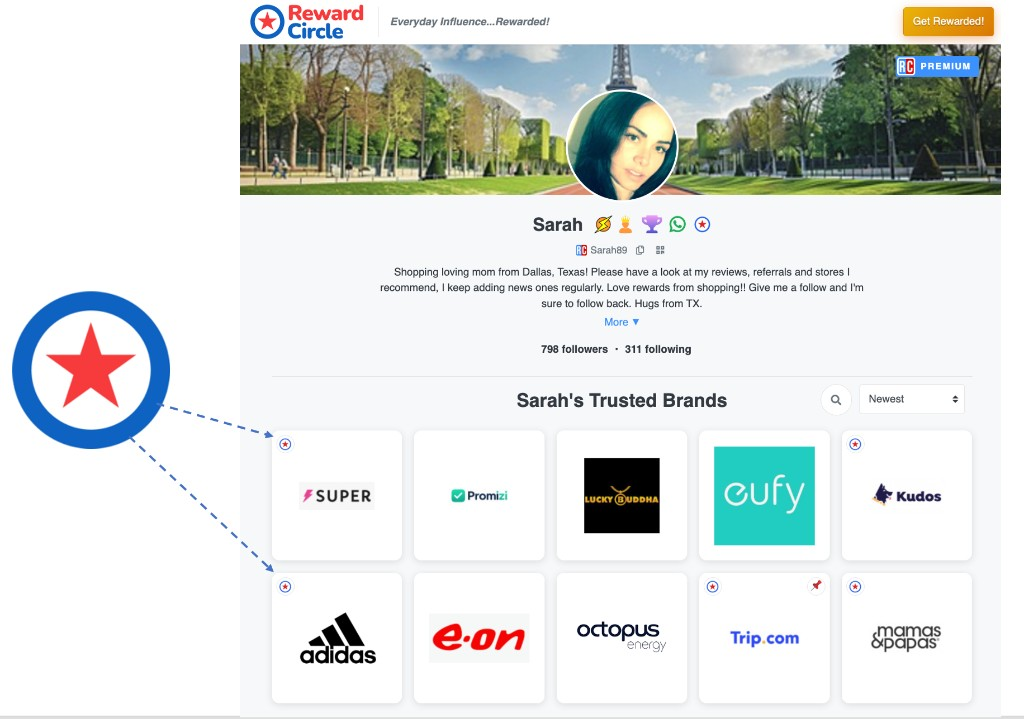
Task: Click the orange person badge beside Sarah
Action: tap(626, 225)
